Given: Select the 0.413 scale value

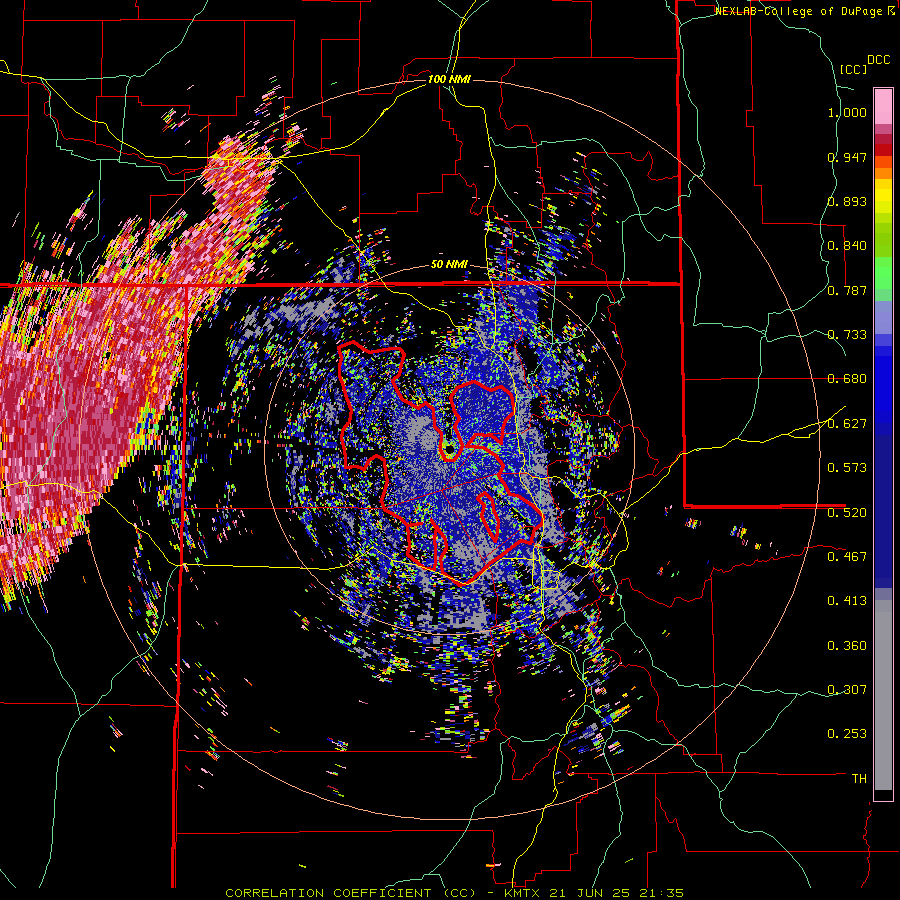Looking at the screenshot, I should pyautogui.click(x=847, y=601).
